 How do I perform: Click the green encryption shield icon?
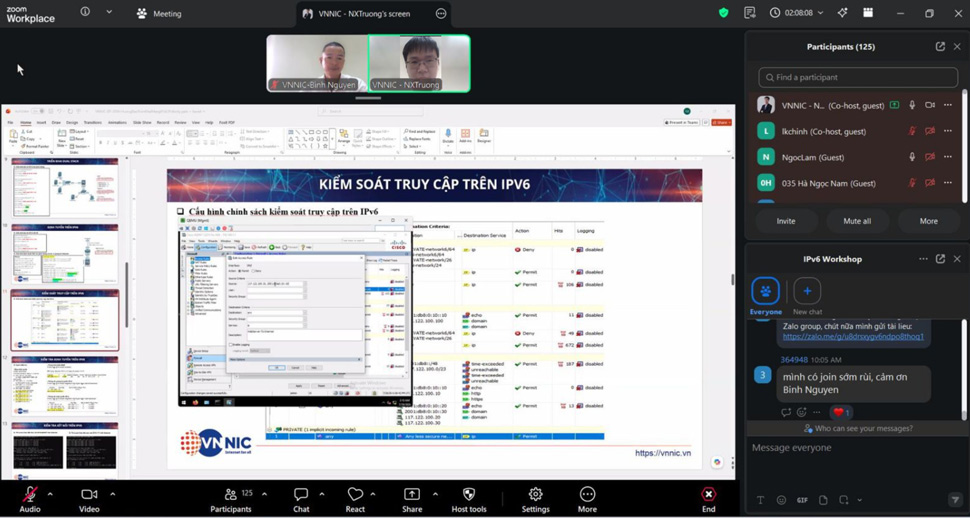[x=723, y=13]
